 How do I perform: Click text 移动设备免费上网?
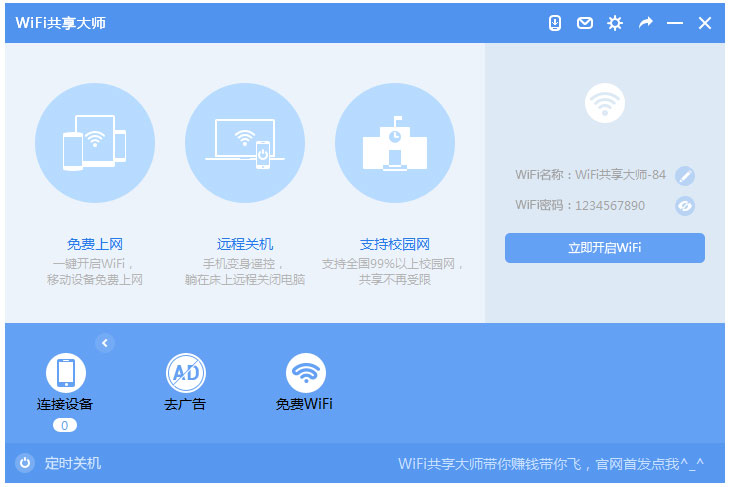click(x=95, y=280)
